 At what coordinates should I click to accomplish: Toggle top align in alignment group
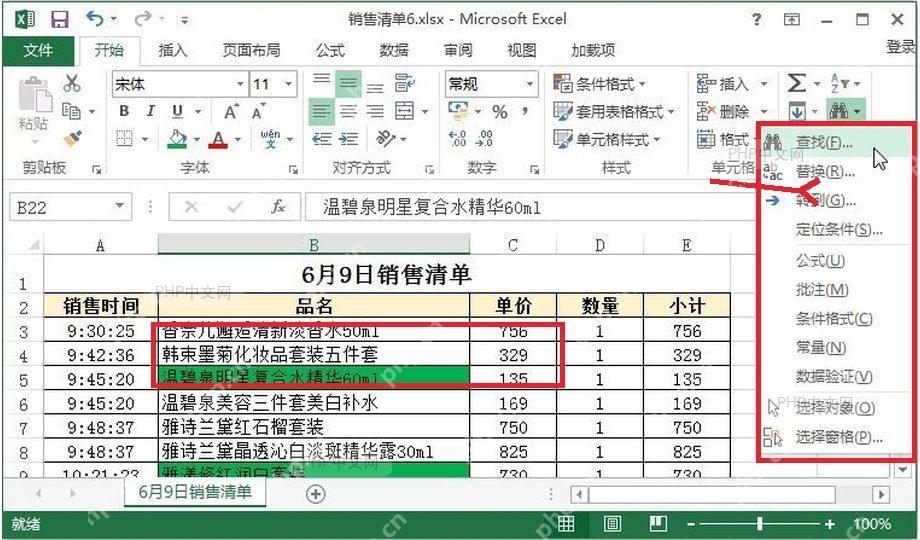coord(322,83)
